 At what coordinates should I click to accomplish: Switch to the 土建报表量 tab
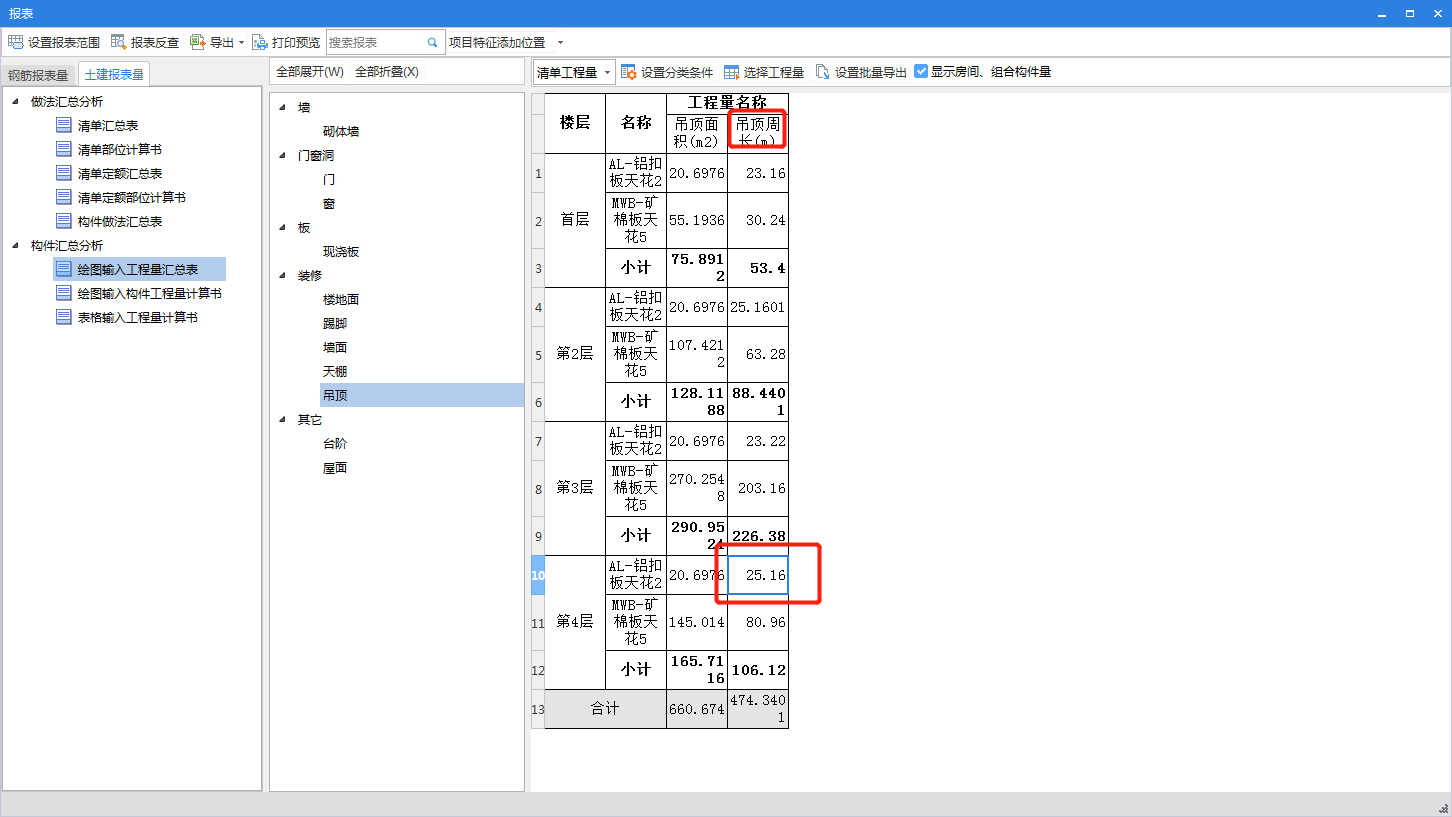pos(113,74)
